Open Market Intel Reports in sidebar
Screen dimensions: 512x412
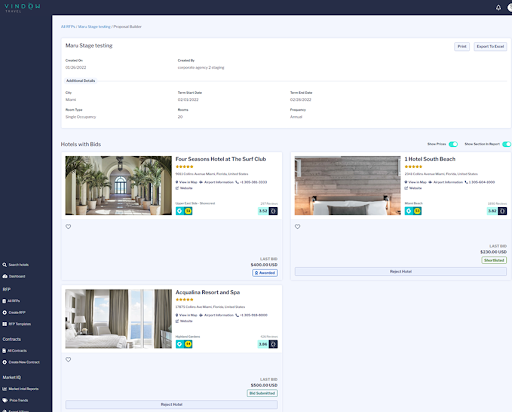point(21,389)
